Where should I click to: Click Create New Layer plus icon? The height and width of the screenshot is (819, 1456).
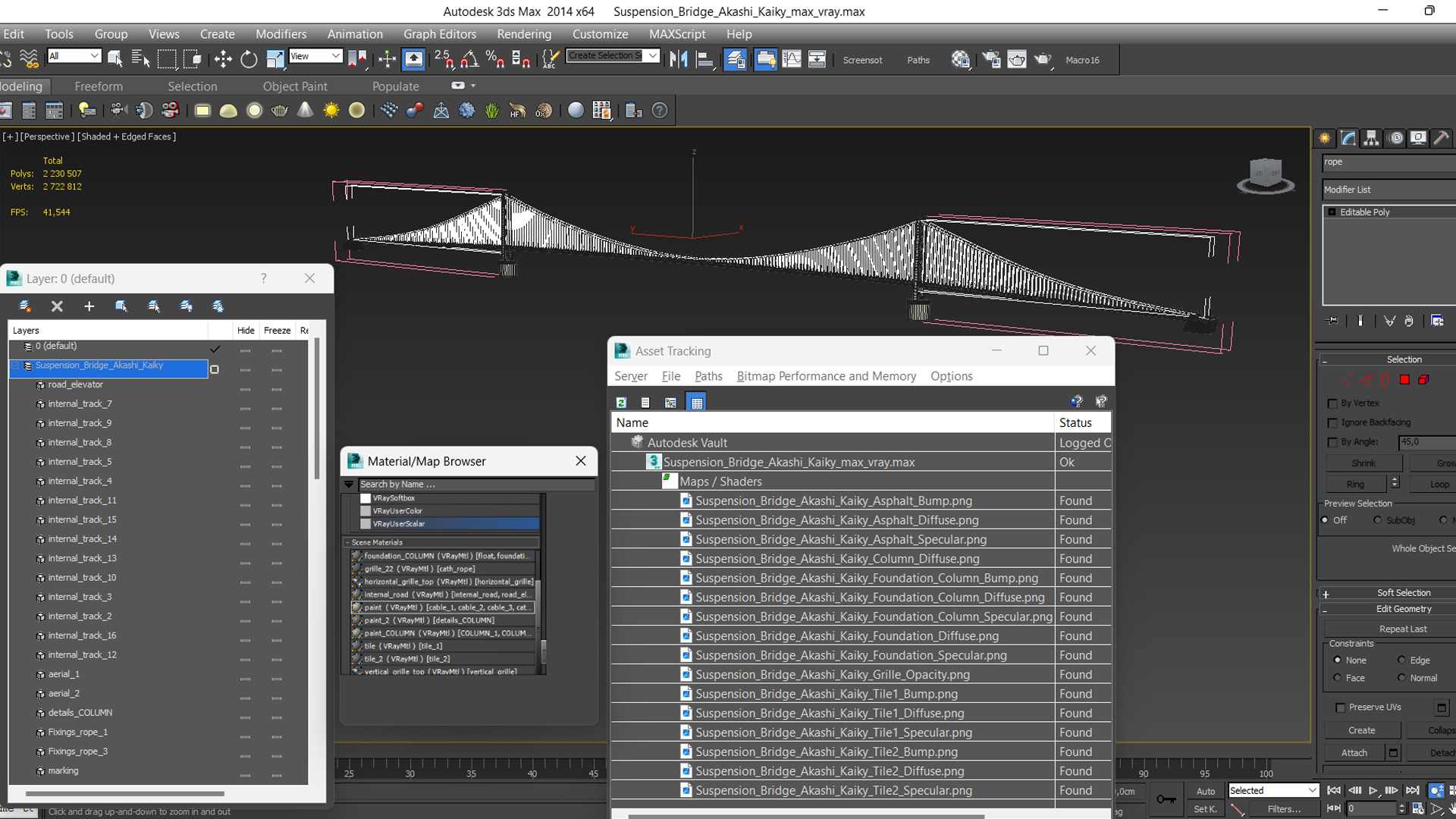(89, 306)
